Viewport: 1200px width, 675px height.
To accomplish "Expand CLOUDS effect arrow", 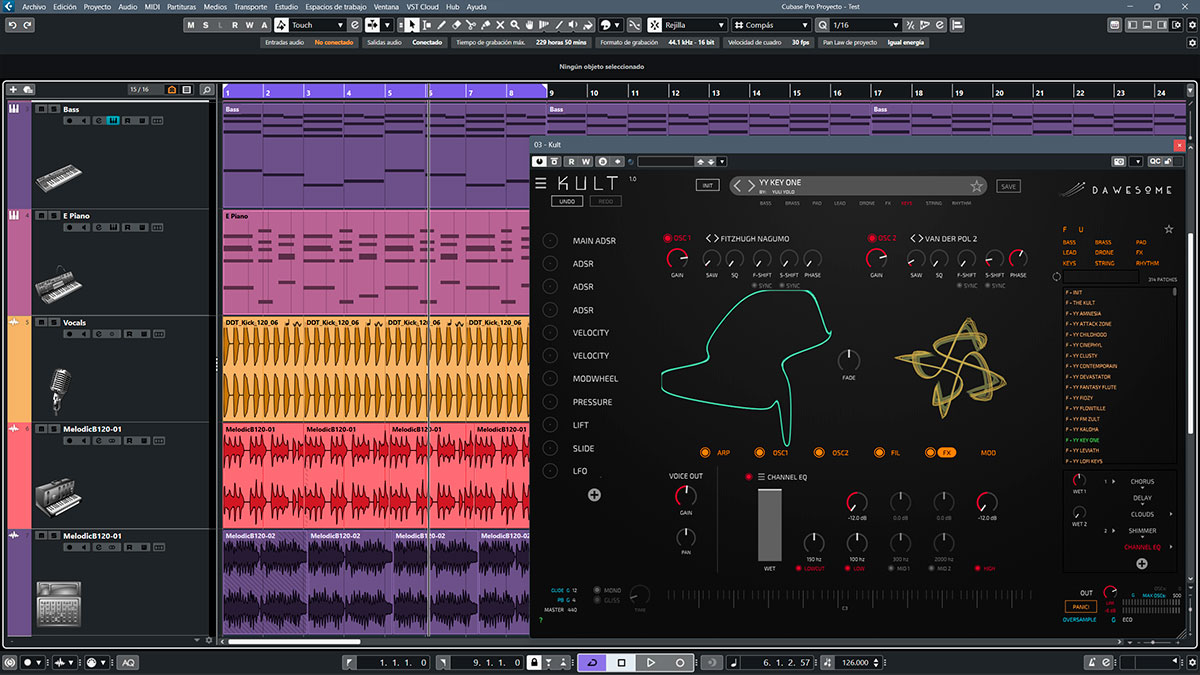I will pos(1171,514).
